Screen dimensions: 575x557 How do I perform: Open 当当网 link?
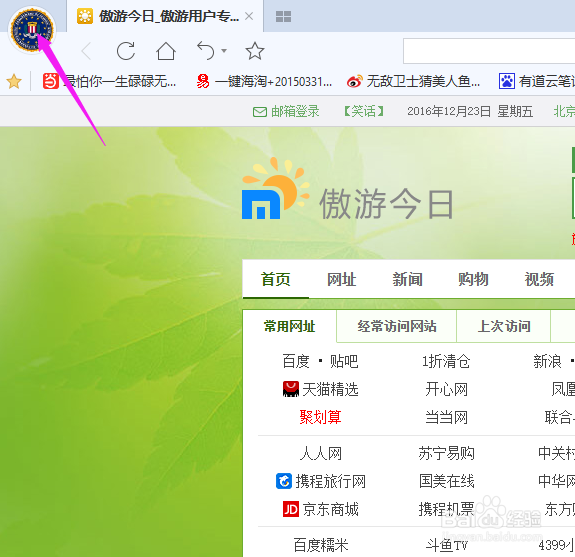(446, 417)
